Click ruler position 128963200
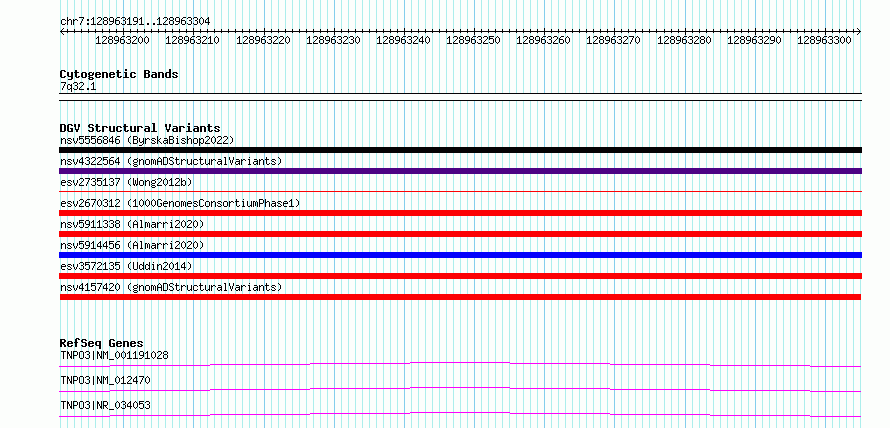The image size is (890, 428). click(122, 40)
